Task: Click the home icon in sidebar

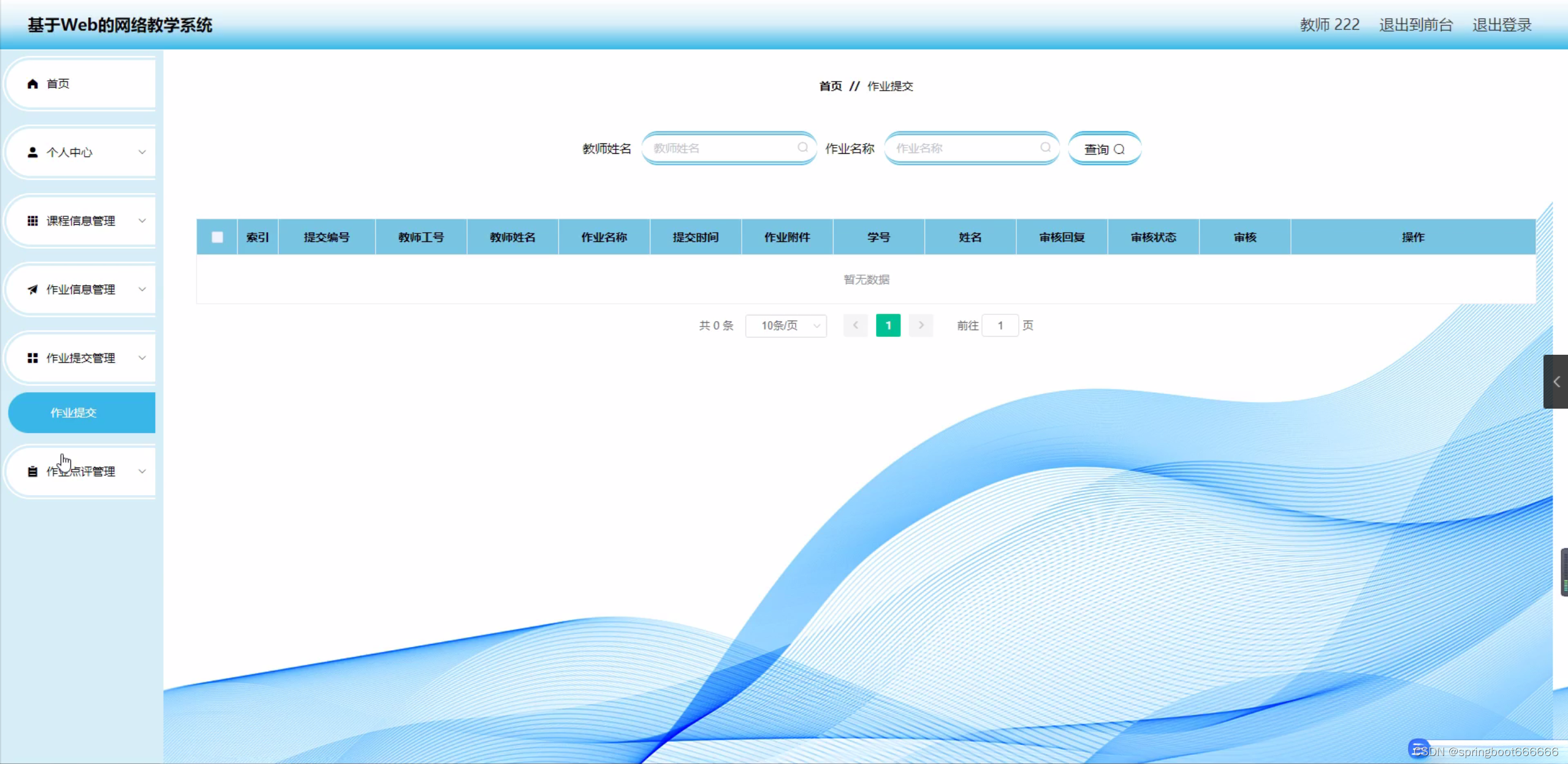Action: (x=32, y=84)
